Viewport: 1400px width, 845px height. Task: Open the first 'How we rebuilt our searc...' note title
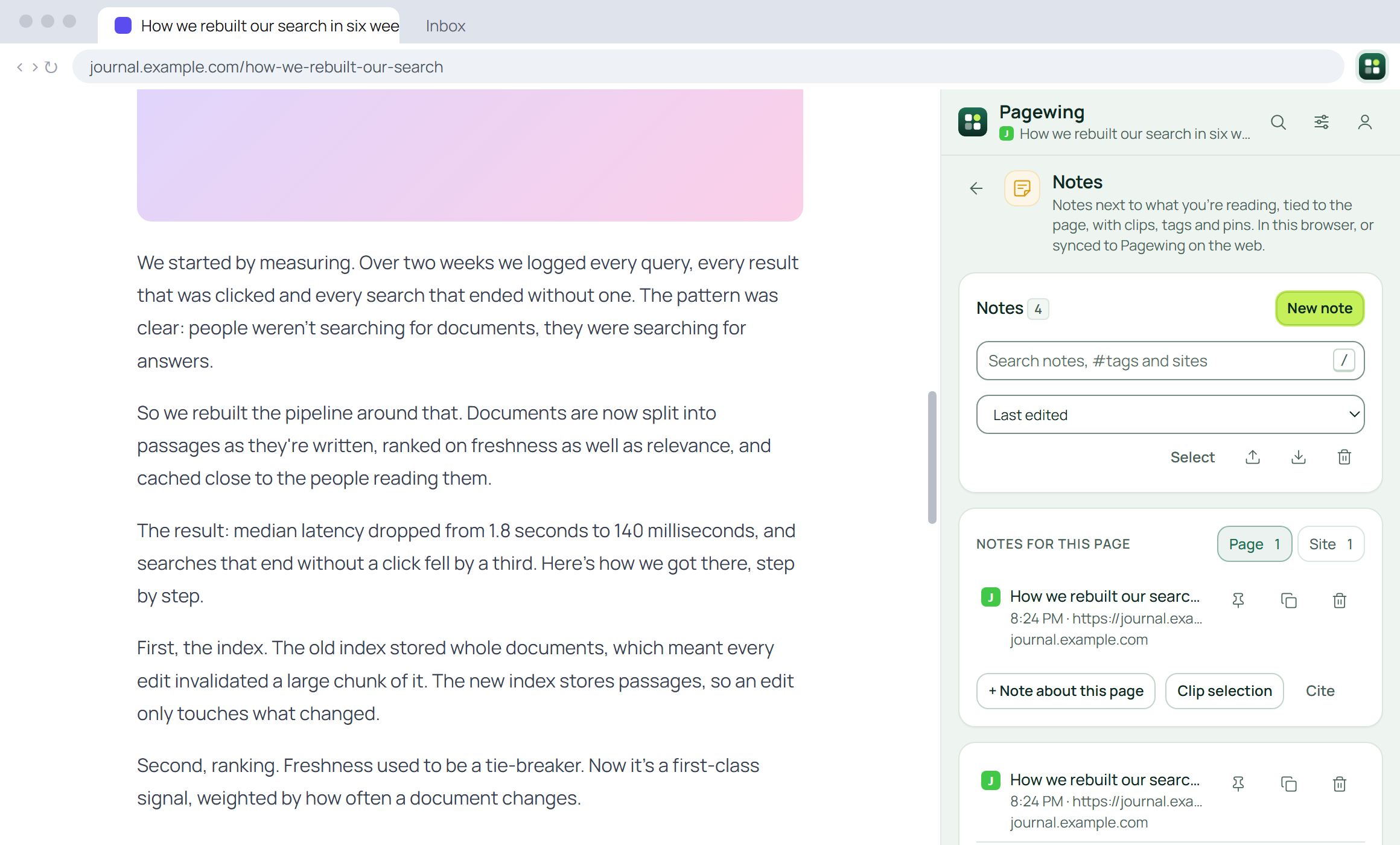pyautogui.click(x=1104, y=596)
